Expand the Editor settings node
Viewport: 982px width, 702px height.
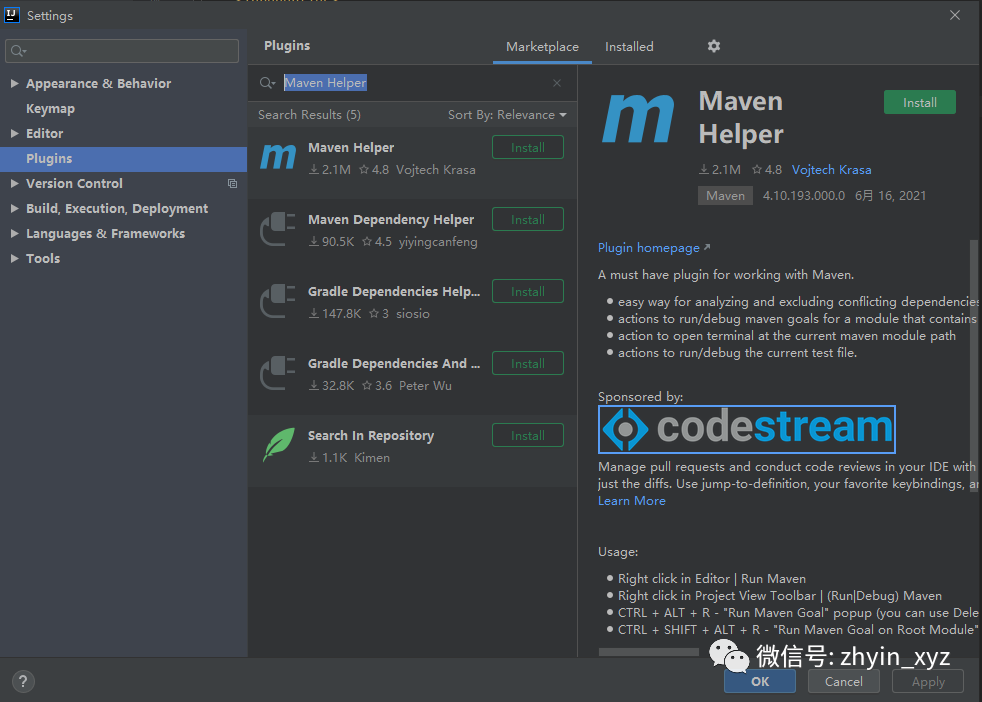tap(14, 133)
